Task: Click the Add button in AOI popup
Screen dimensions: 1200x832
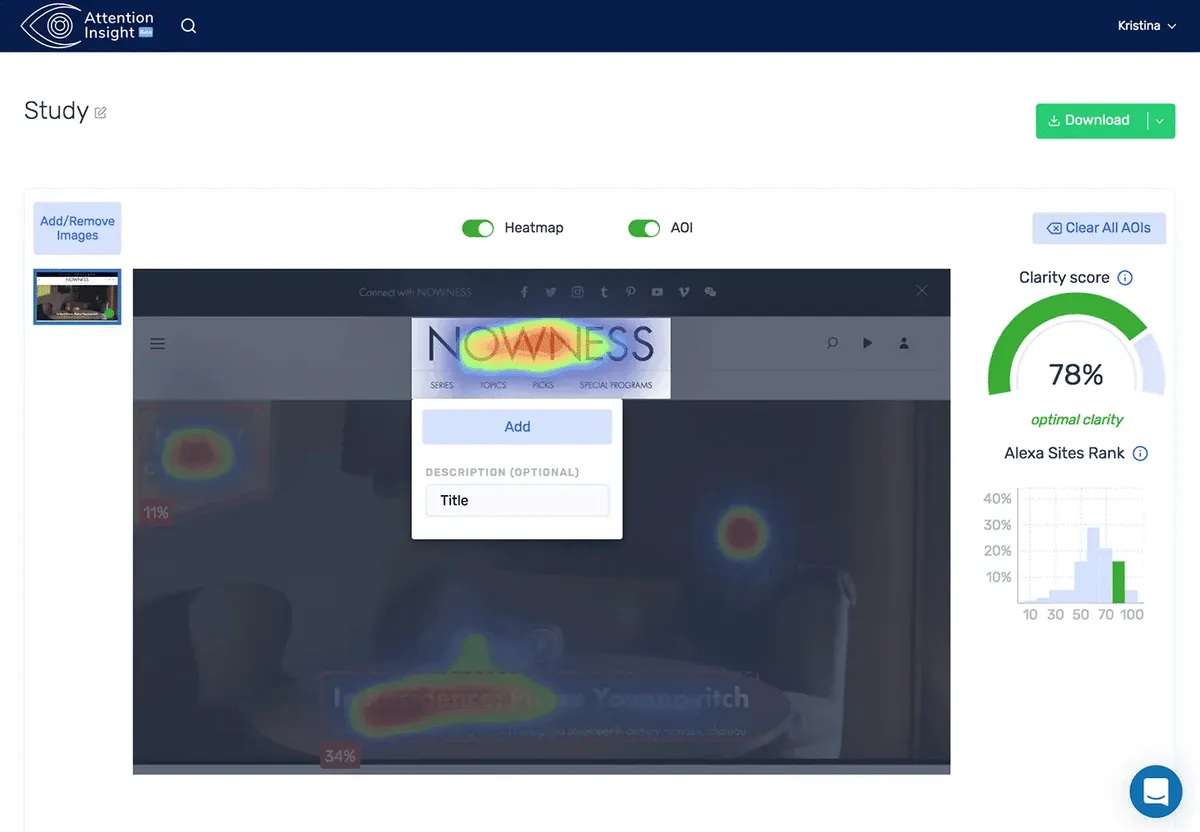Action: pyautogui.click(x=517, y=427)
